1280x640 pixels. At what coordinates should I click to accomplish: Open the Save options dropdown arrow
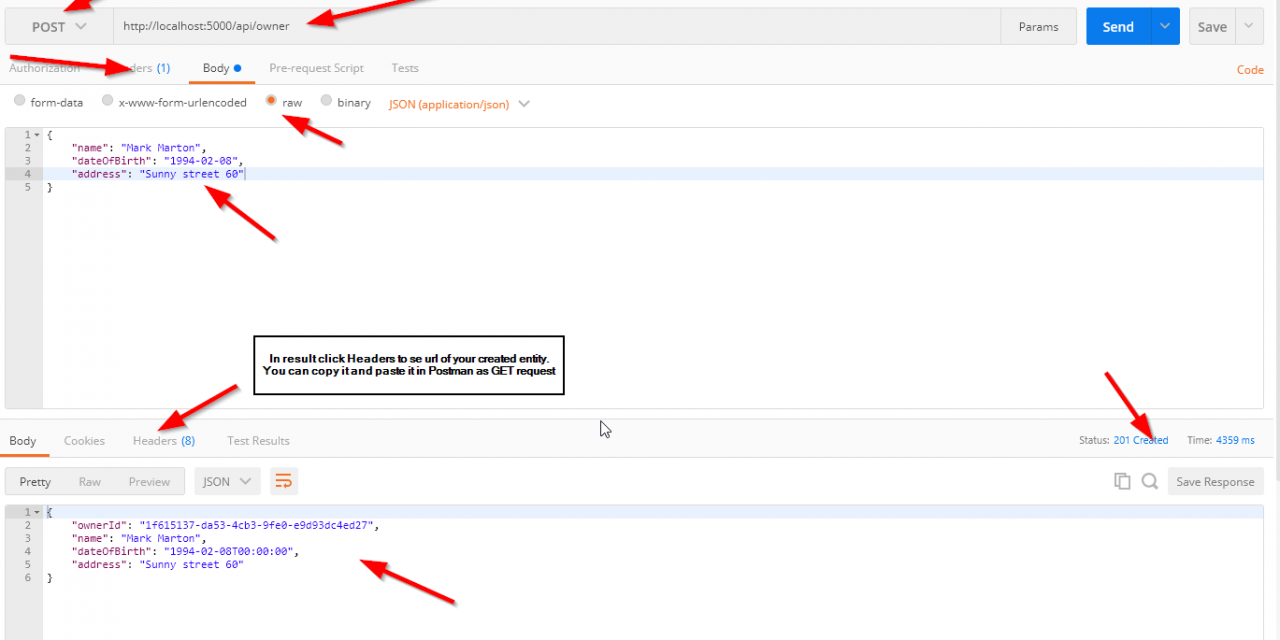pos(1249,27)
